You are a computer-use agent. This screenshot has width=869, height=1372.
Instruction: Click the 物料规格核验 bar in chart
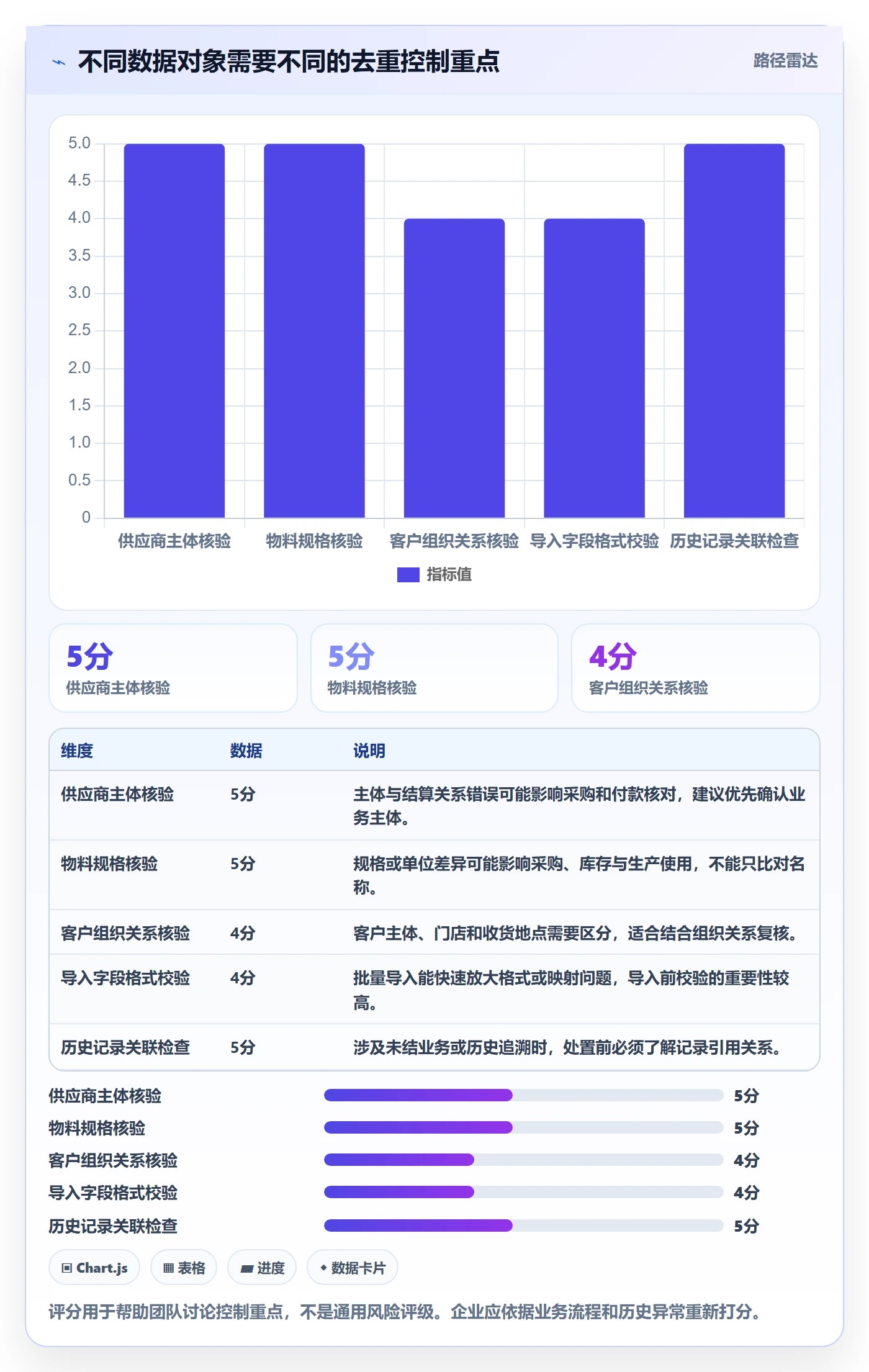pyautogui.click(x=314, y=331)
